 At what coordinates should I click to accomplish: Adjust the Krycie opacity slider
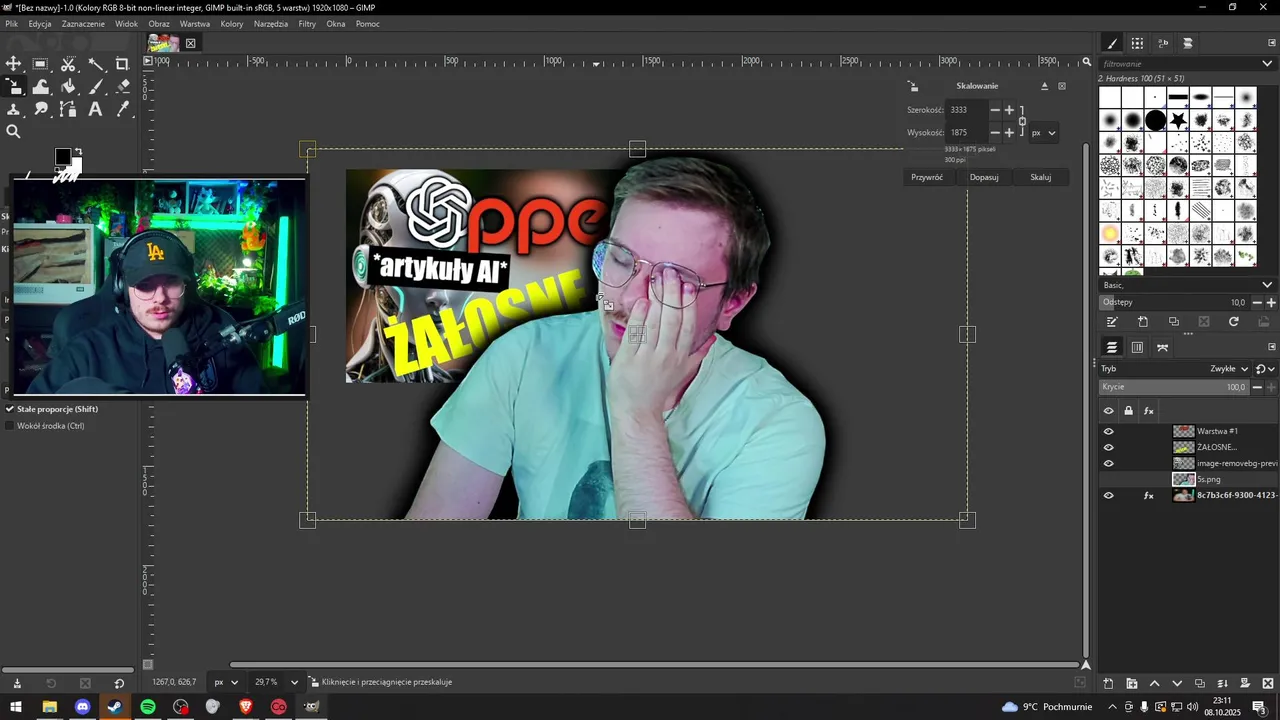click(1174, 387)
